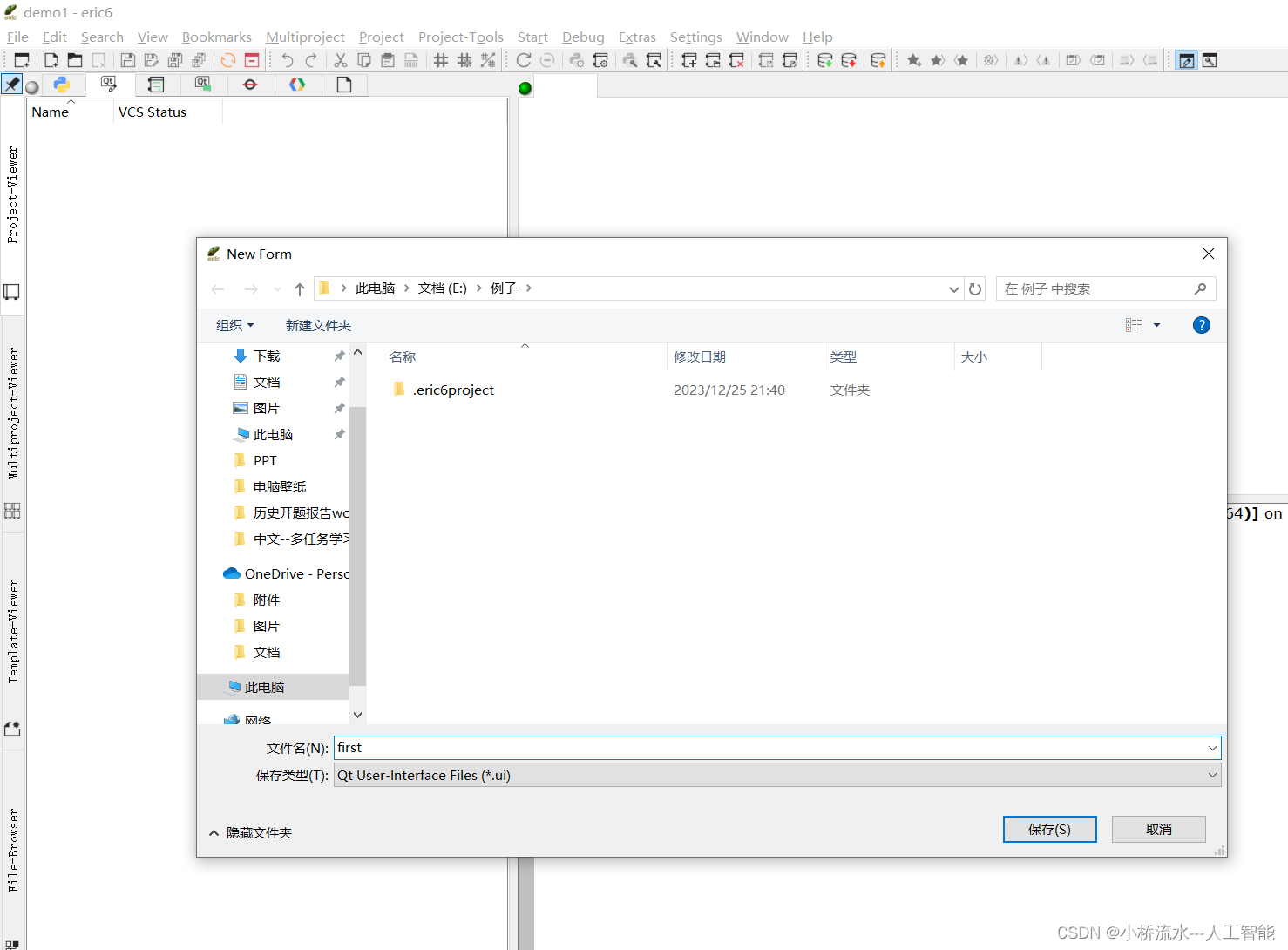Open the Qt Forms tab
This screenshot has height=950, width=1288.
[109, 85]
